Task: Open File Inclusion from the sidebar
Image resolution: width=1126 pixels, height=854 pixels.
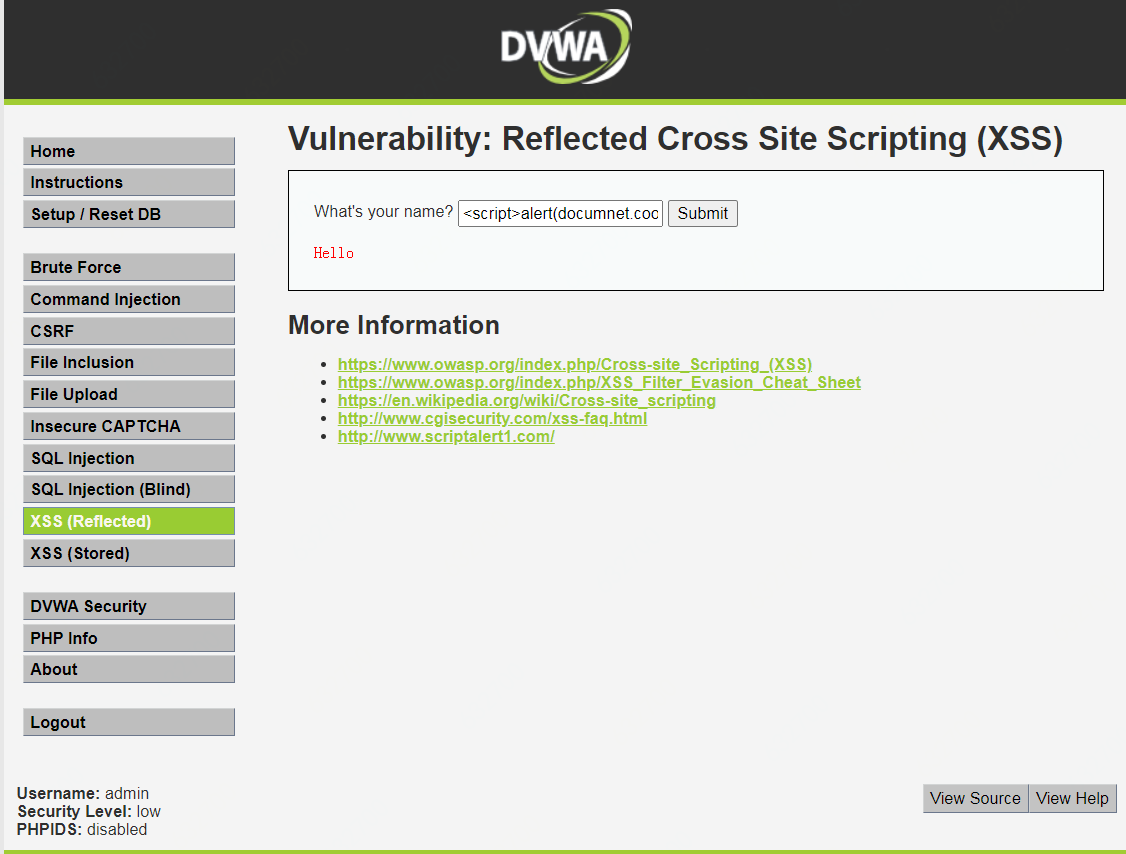Action: point(129,362)
